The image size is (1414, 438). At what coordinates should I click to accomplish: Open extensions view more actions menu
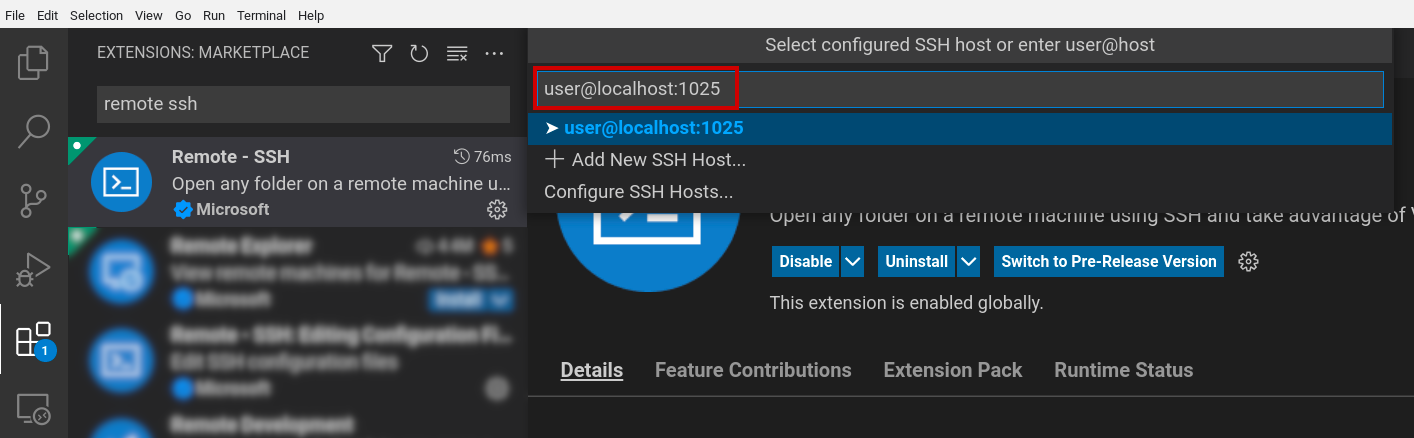(494, 53)
